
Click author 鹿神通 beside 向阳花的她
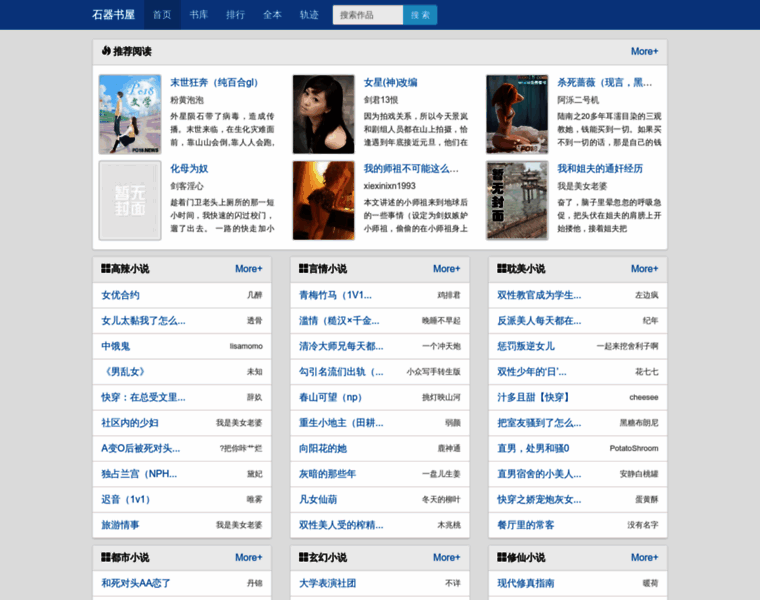pyautogui.click(x=449, y=448)
